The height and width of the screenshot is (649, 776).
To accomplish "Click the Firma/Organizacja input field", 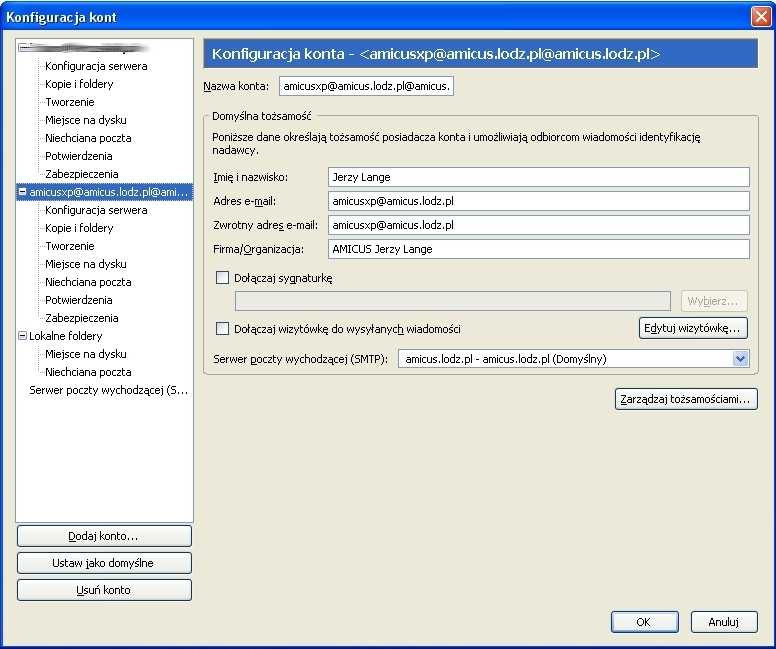I will [x=538, y=249].
